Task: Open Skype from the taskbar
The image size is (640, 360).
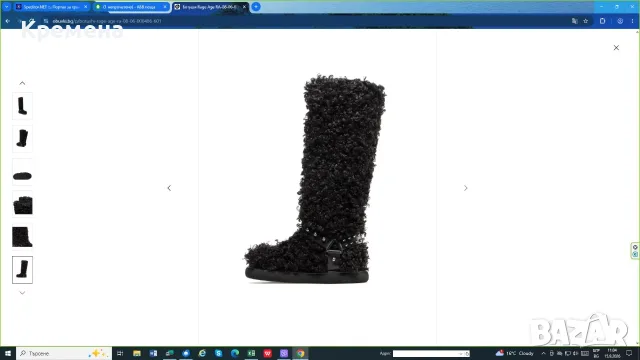Action: (x=218, y=353)
